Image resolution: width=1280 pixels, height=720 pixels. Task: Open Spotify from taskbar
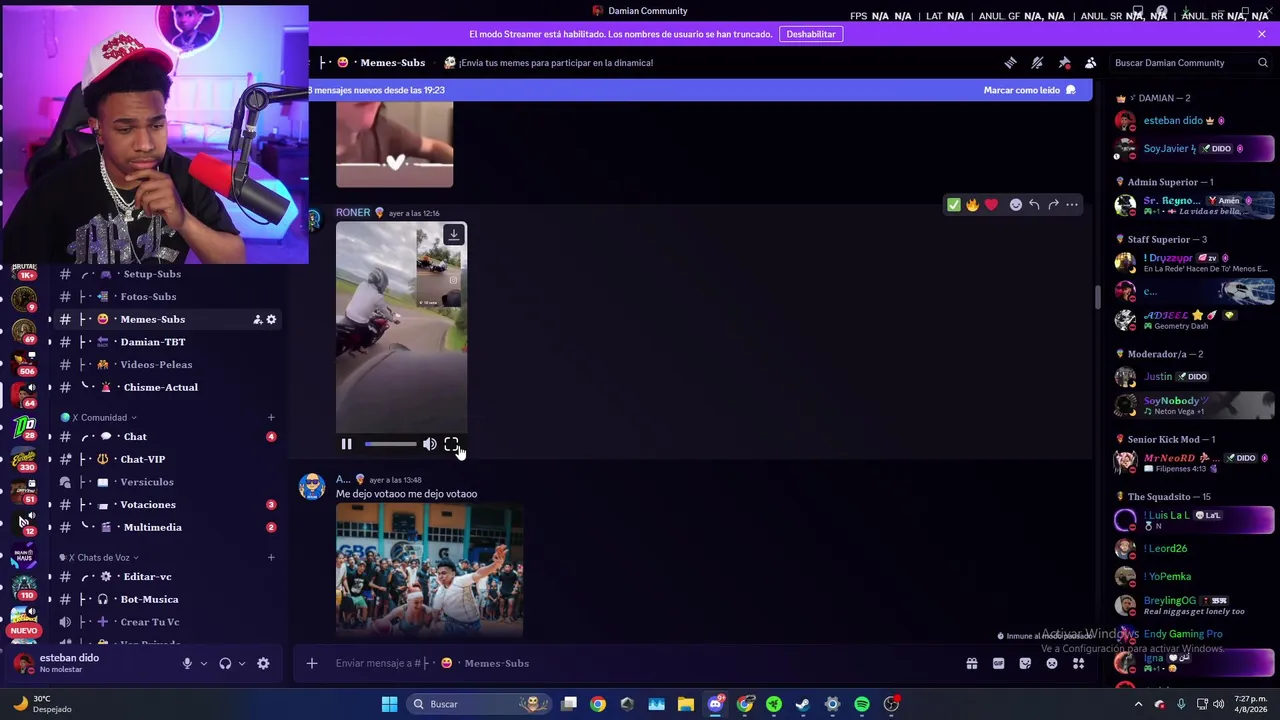pyautogui.click(x=862, y=704)
